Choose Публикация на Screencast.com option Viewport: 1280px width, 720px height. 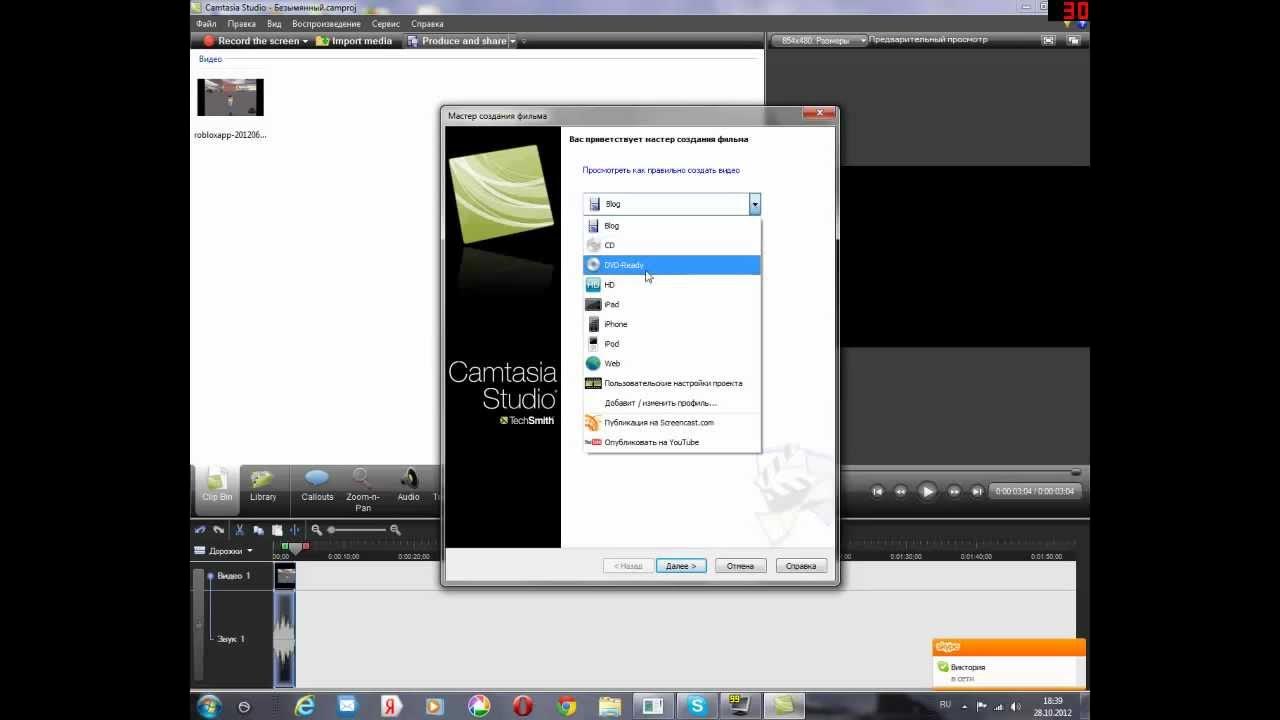click(x=672, y=422)
